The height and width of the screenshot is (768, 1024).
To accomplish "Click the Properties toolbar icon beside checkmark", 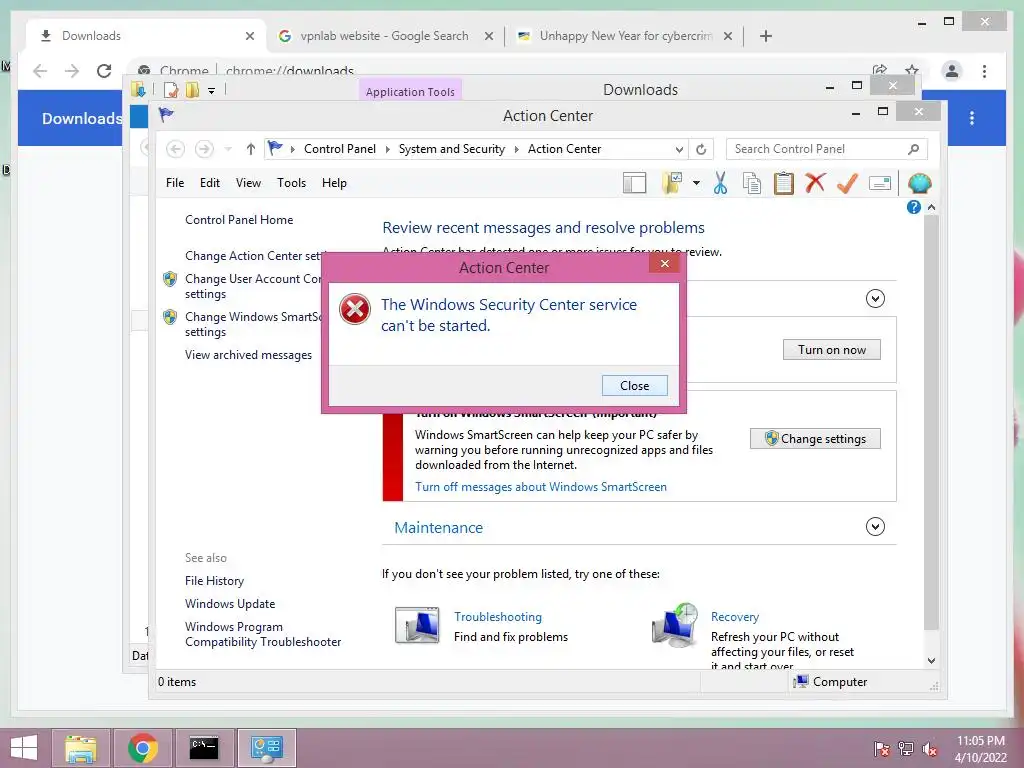I will tap(880, 184).
